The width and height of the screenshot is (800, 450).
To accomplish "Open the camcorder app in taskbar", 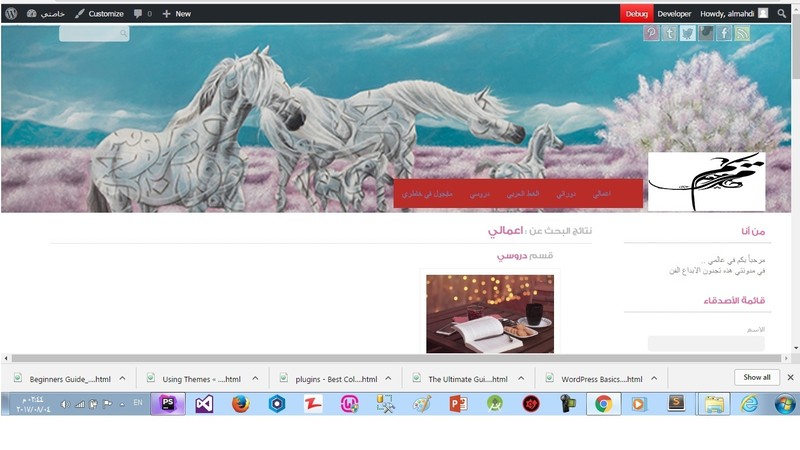I will pyautogui.click(x=567, y=404).
